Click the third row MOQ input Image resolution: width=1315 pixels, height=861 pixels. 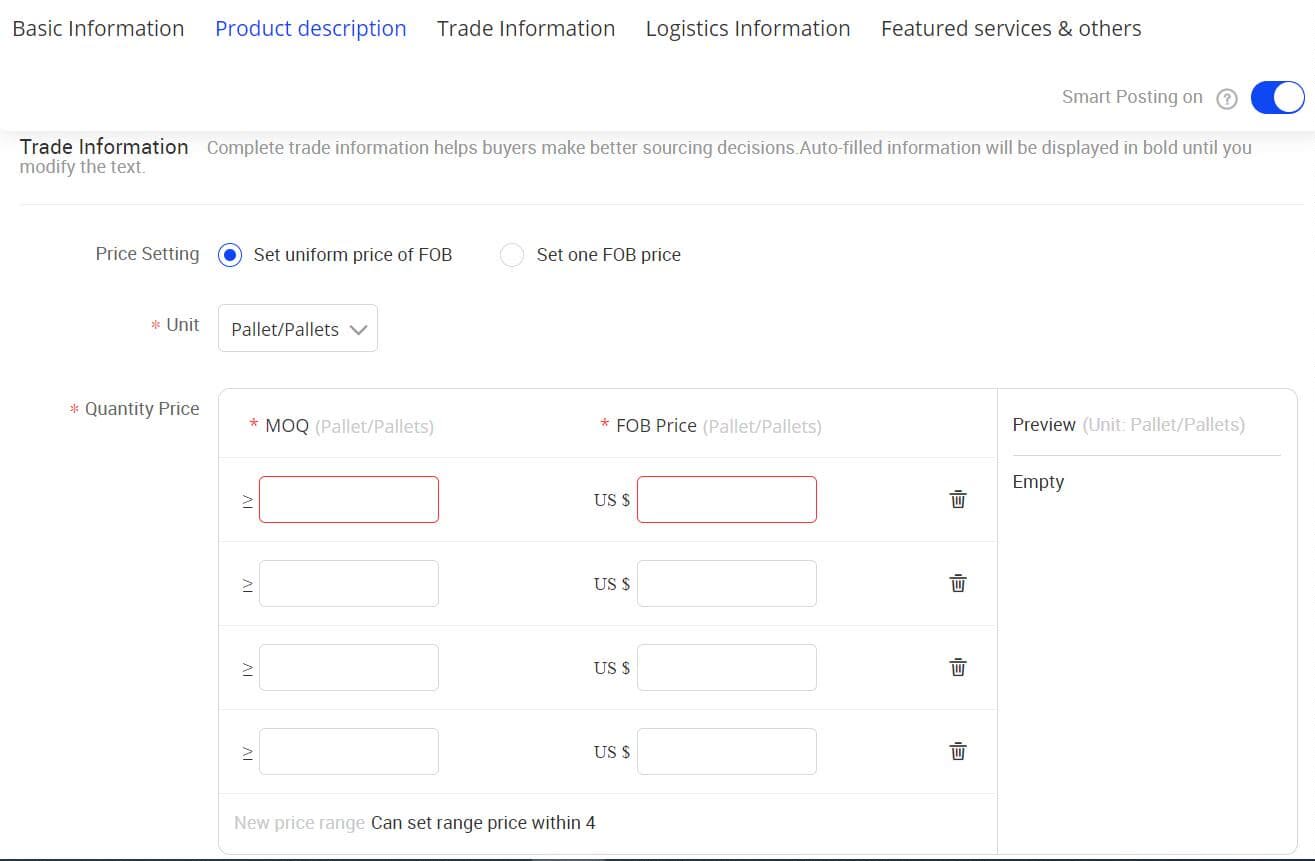coord(349,667)
